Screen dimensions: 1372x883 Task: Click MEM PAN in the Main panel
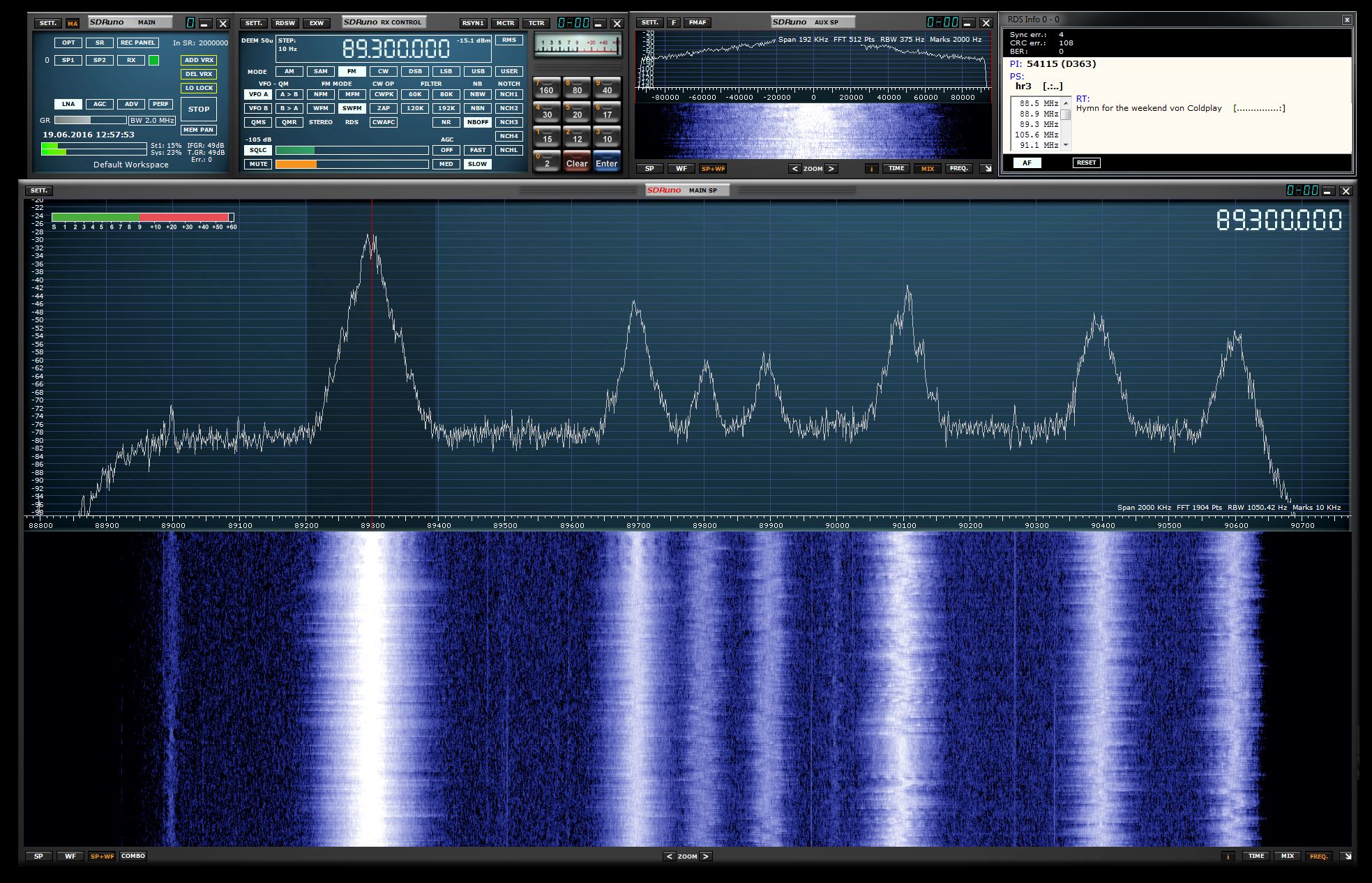pos(199,130)
